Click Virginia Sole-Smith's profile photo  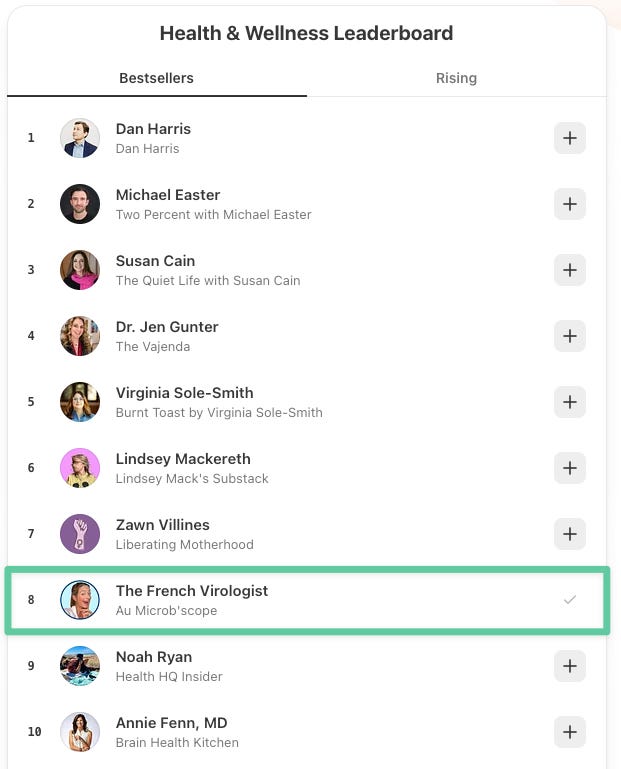tap(80, 402)
